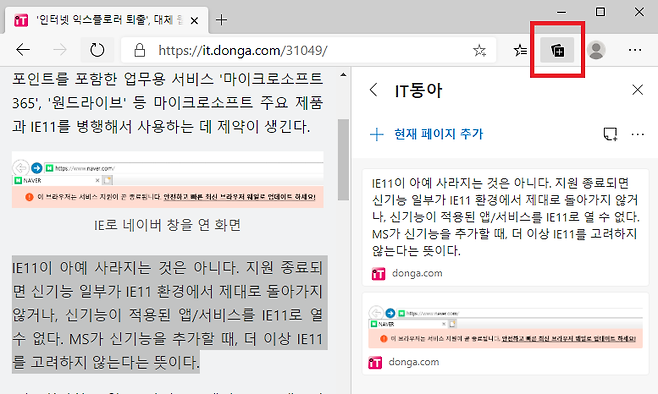Image resolution: width=658 pixels, height=394 pixels.
Task: Click the IT동아 collection title
Action: [x=418, y=90]
